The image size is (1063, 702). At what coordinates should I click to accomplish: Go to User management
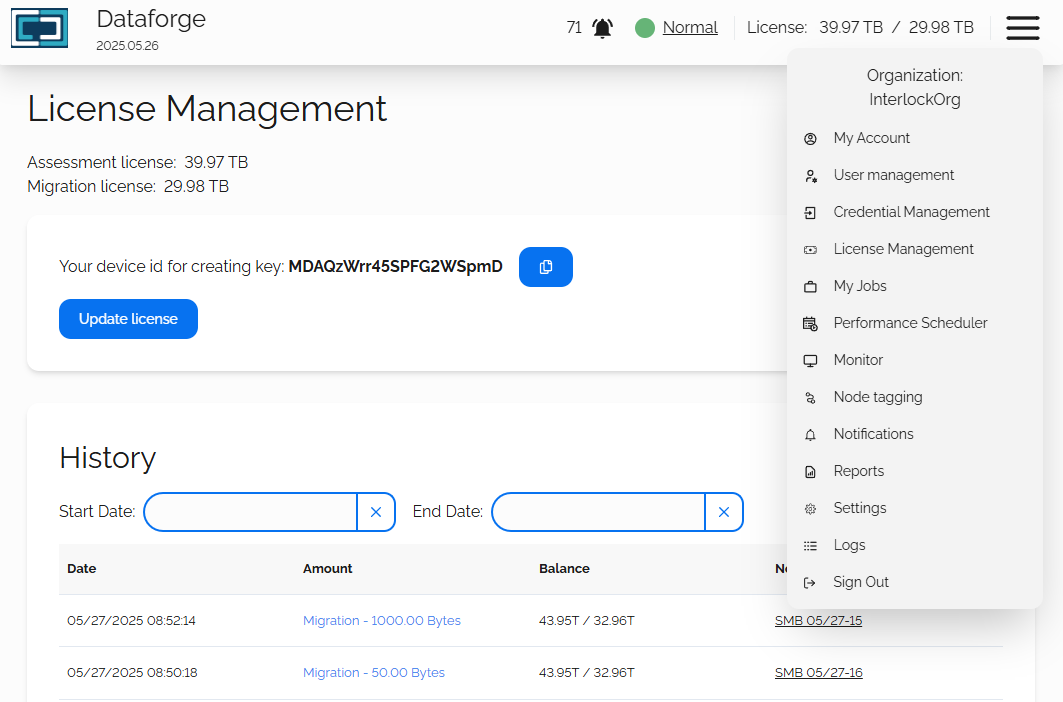point(893,175)
